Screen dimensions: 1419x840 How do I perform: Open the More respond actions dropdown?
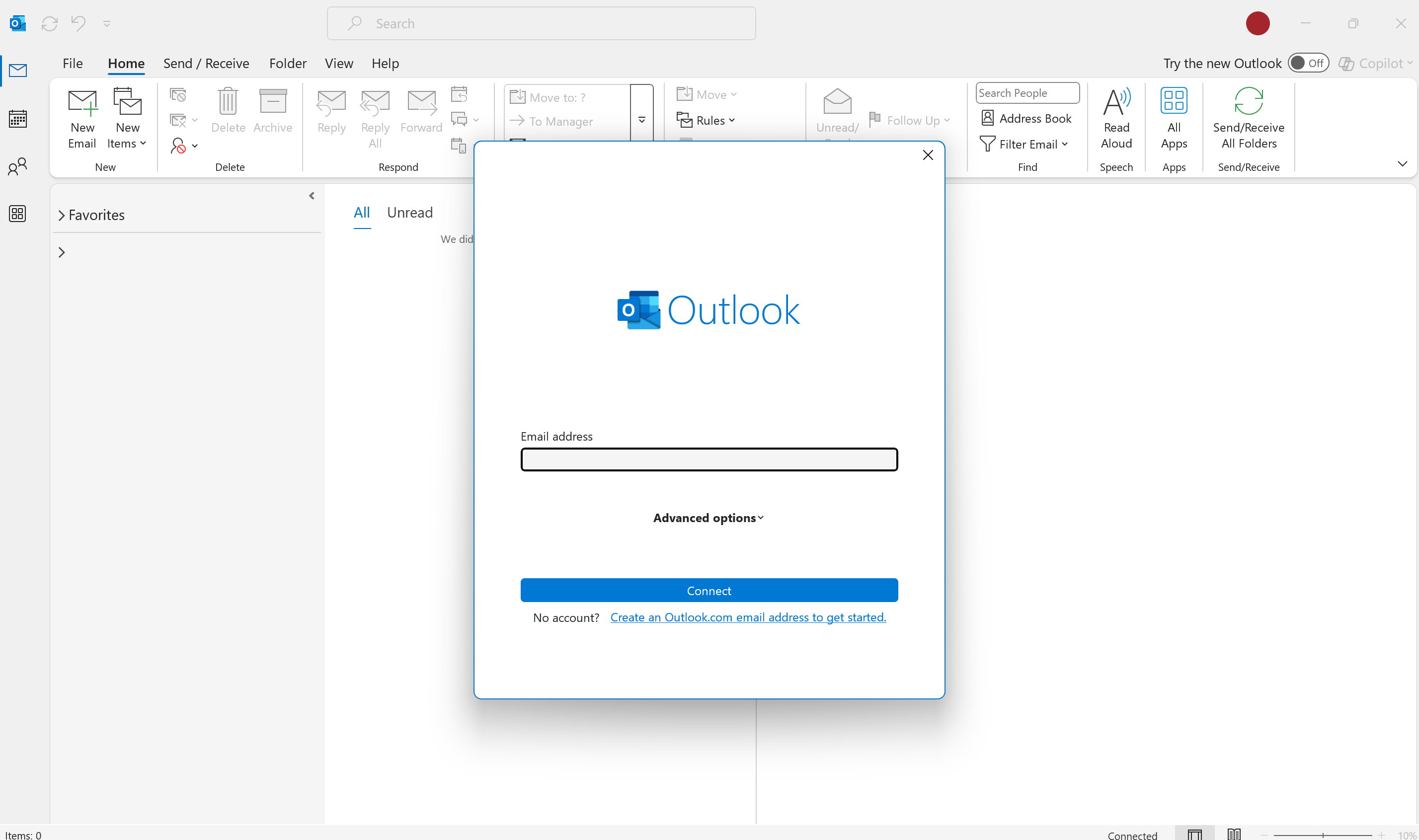click(465, 119)
